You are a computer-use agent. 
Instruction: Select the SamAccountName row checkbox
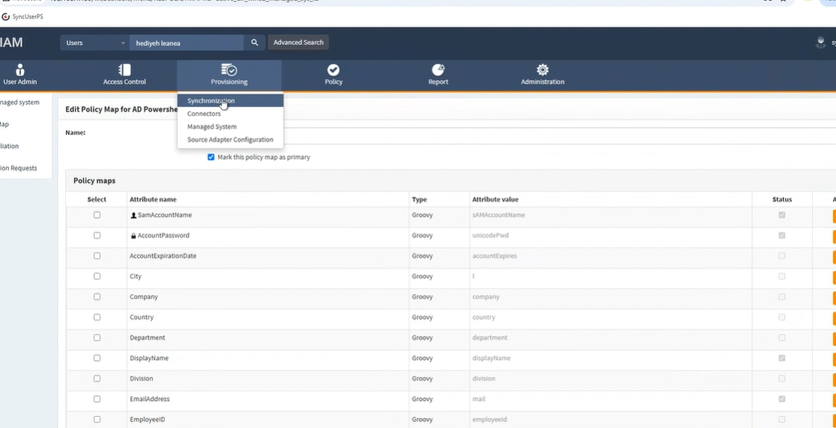tap(97, 215)
